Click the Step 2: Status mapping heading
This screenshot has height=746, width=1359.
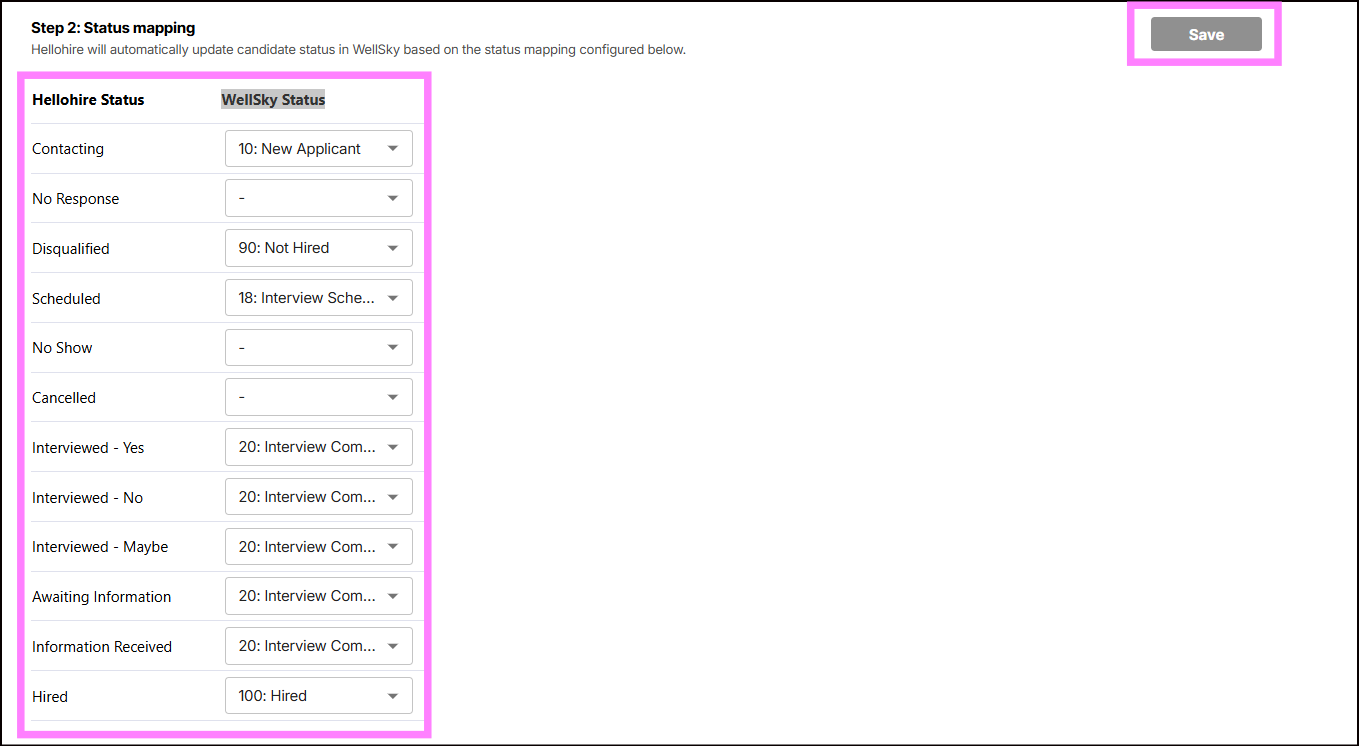[113, 28]
